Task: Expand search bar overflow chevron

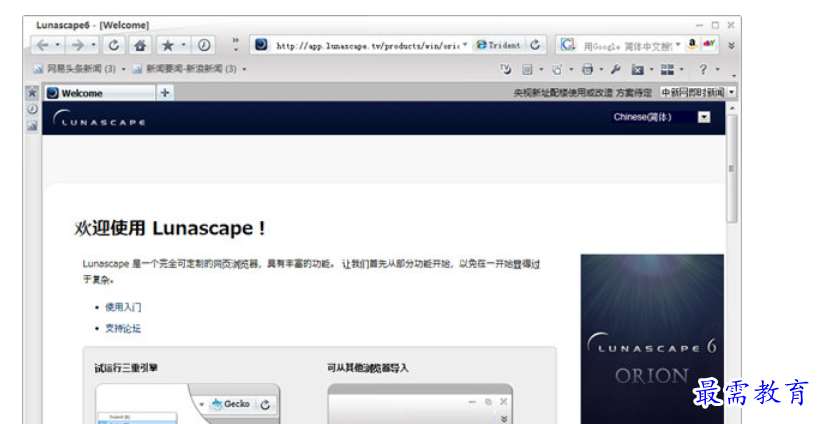Action: coord(732,45)
